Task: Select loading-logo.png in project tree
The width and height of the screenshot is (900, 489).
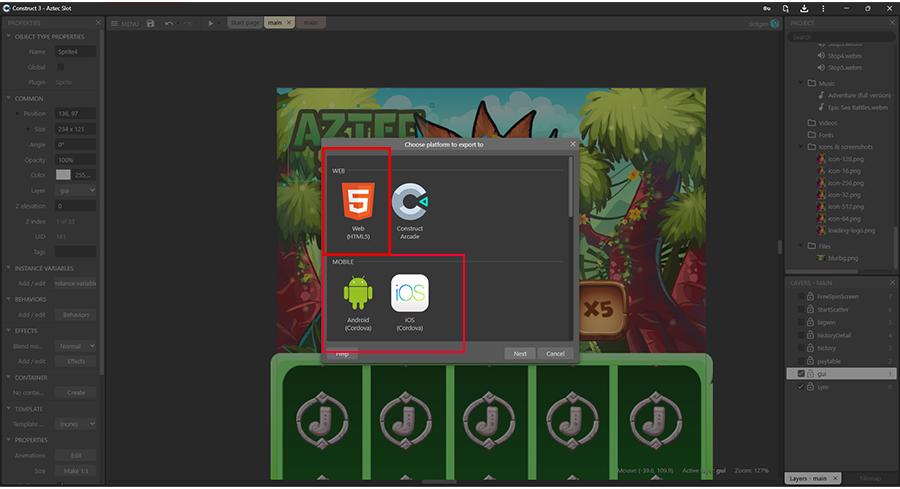Action: pos(851,230)
